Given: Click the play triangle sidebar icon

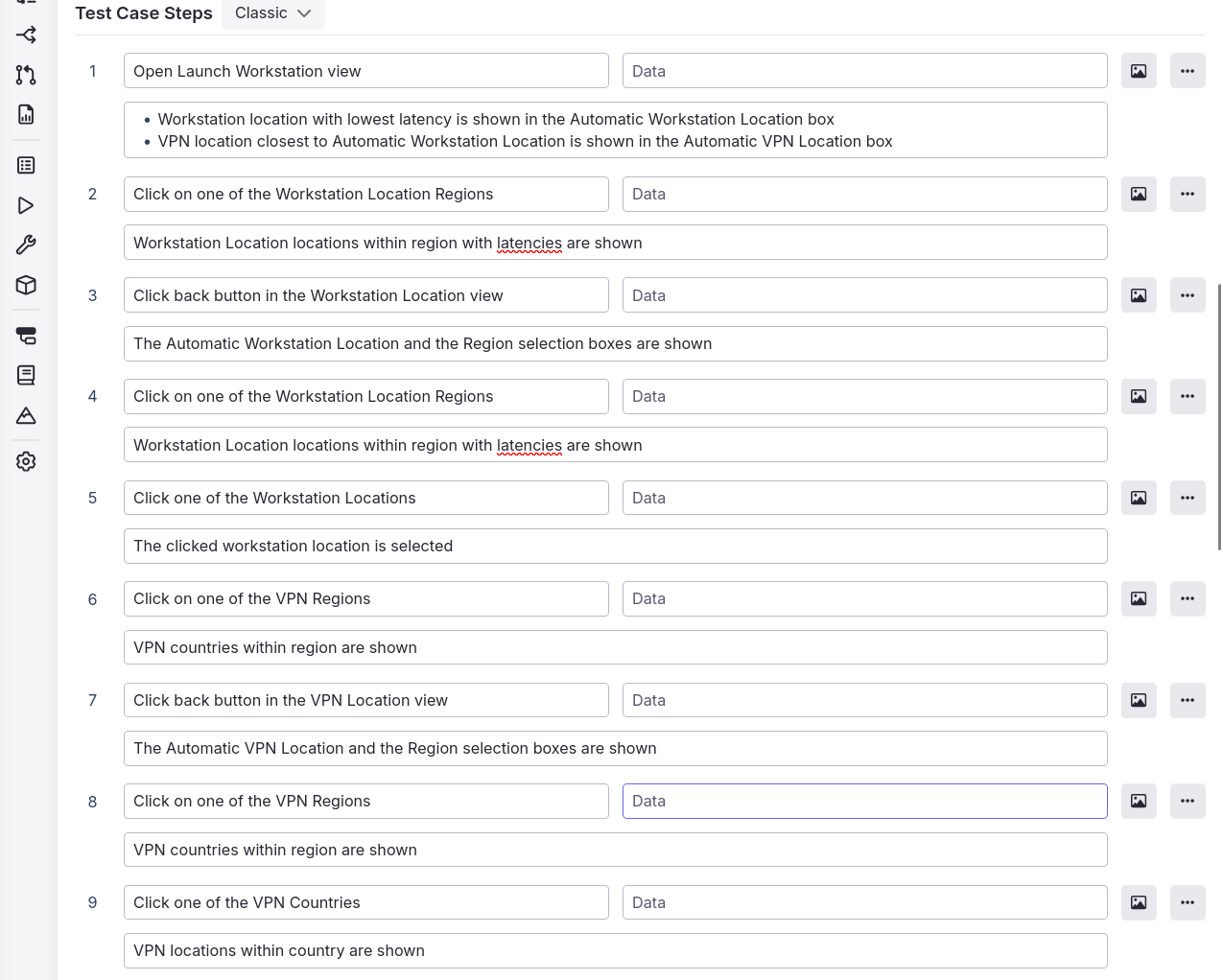Looking at the screenshot, I should (26, 205).
